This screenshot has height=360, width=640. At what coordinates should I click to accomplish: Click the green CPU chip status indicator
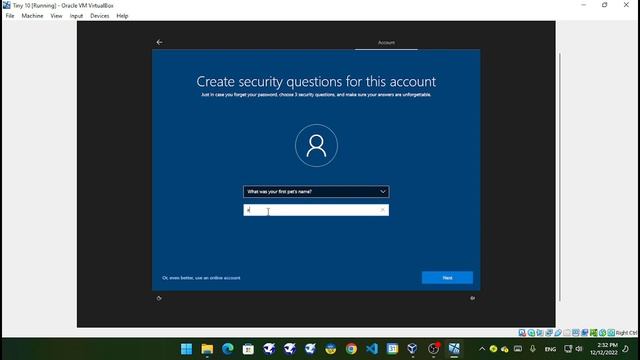[x=593, y=333]
